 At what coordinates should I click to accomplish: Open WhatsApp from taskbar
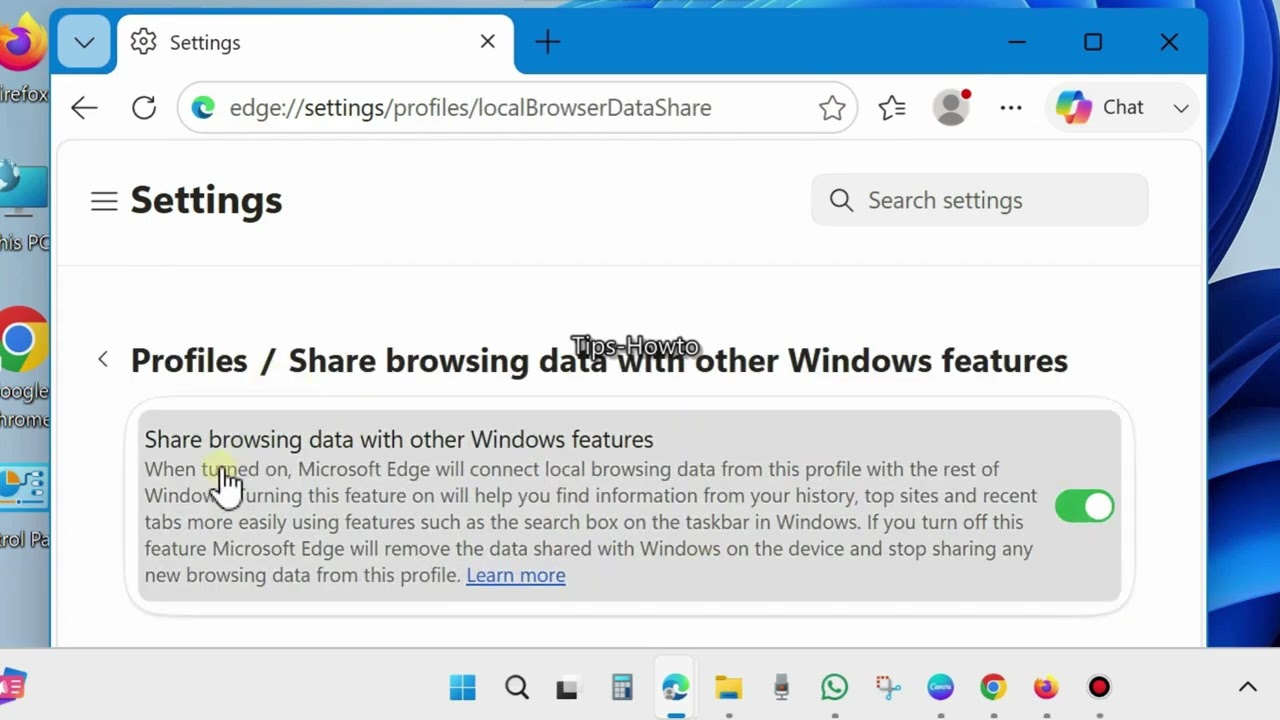834,687
